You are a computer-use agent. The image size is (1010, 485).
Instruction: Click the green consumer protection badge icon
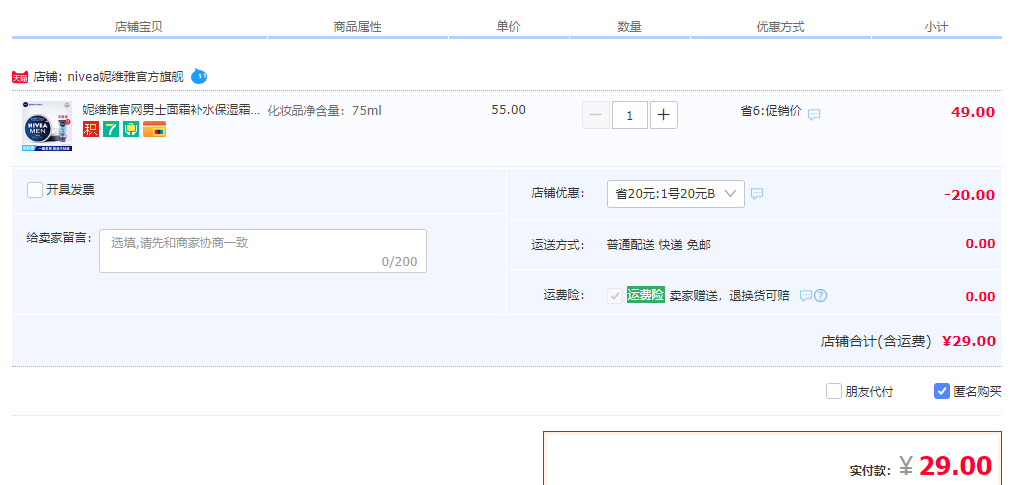[x=131, y=129]
